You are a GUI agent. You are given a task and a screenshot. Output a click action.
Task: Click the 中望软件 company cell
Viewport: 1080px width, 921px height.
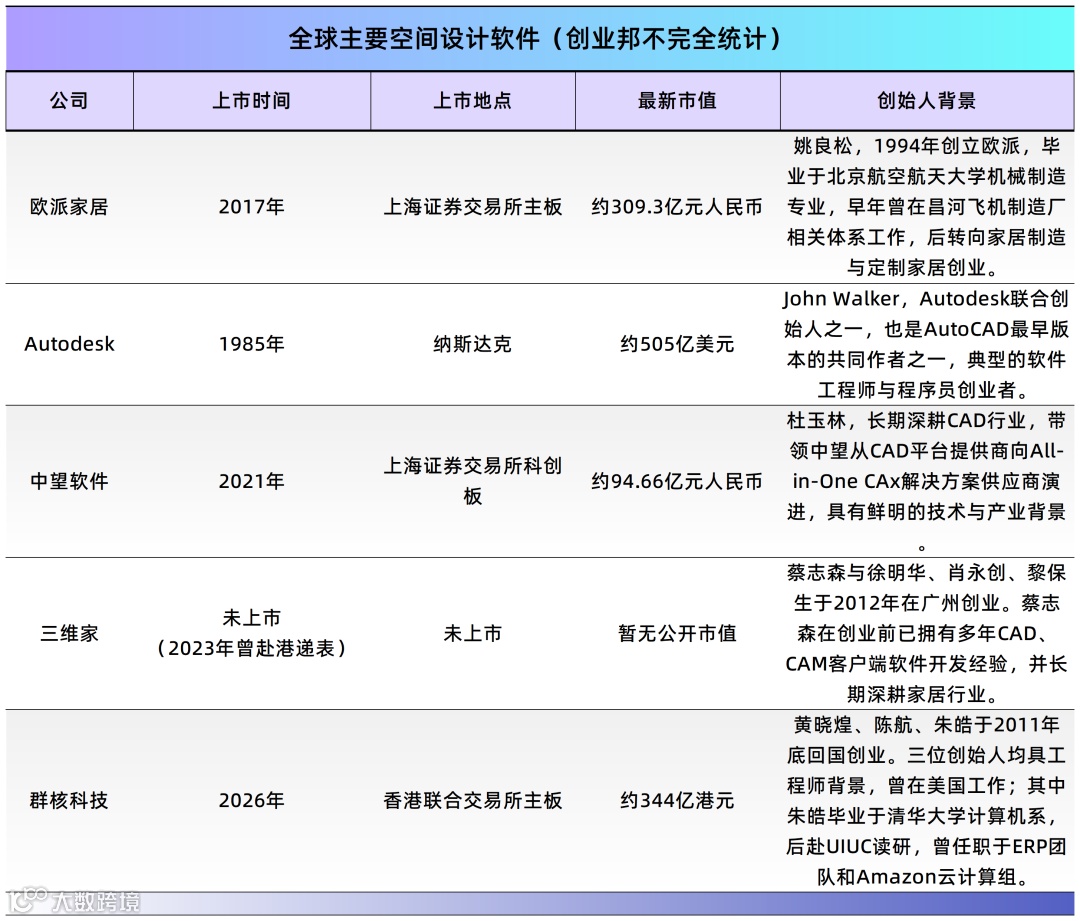click(69, 481)
